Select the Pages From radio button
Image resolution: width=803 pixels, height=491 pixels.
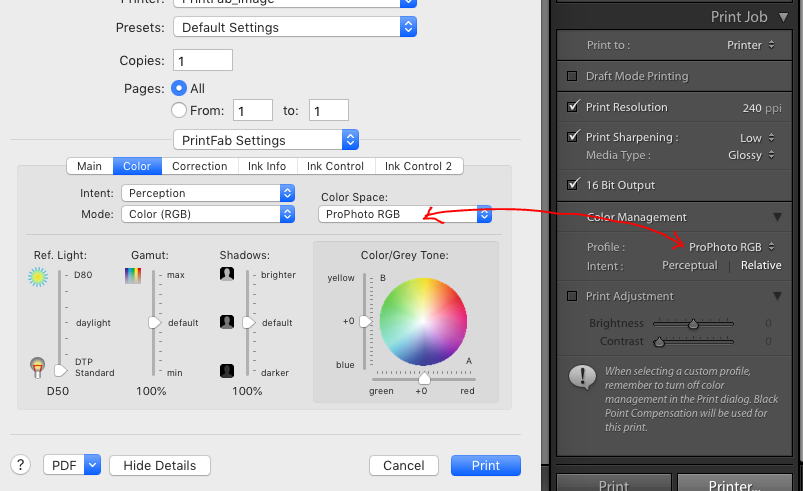pyautogui.click(x=179, y=110)
